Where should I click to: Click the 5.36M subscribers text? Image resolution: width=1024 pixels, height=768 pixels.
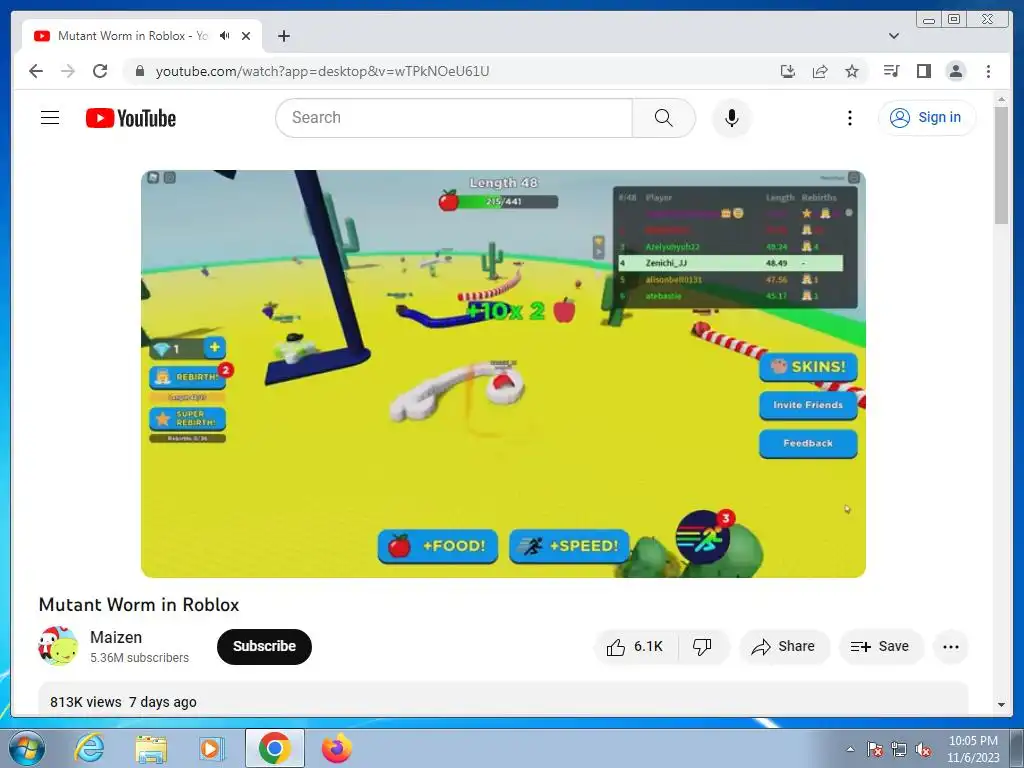point(140,658)
